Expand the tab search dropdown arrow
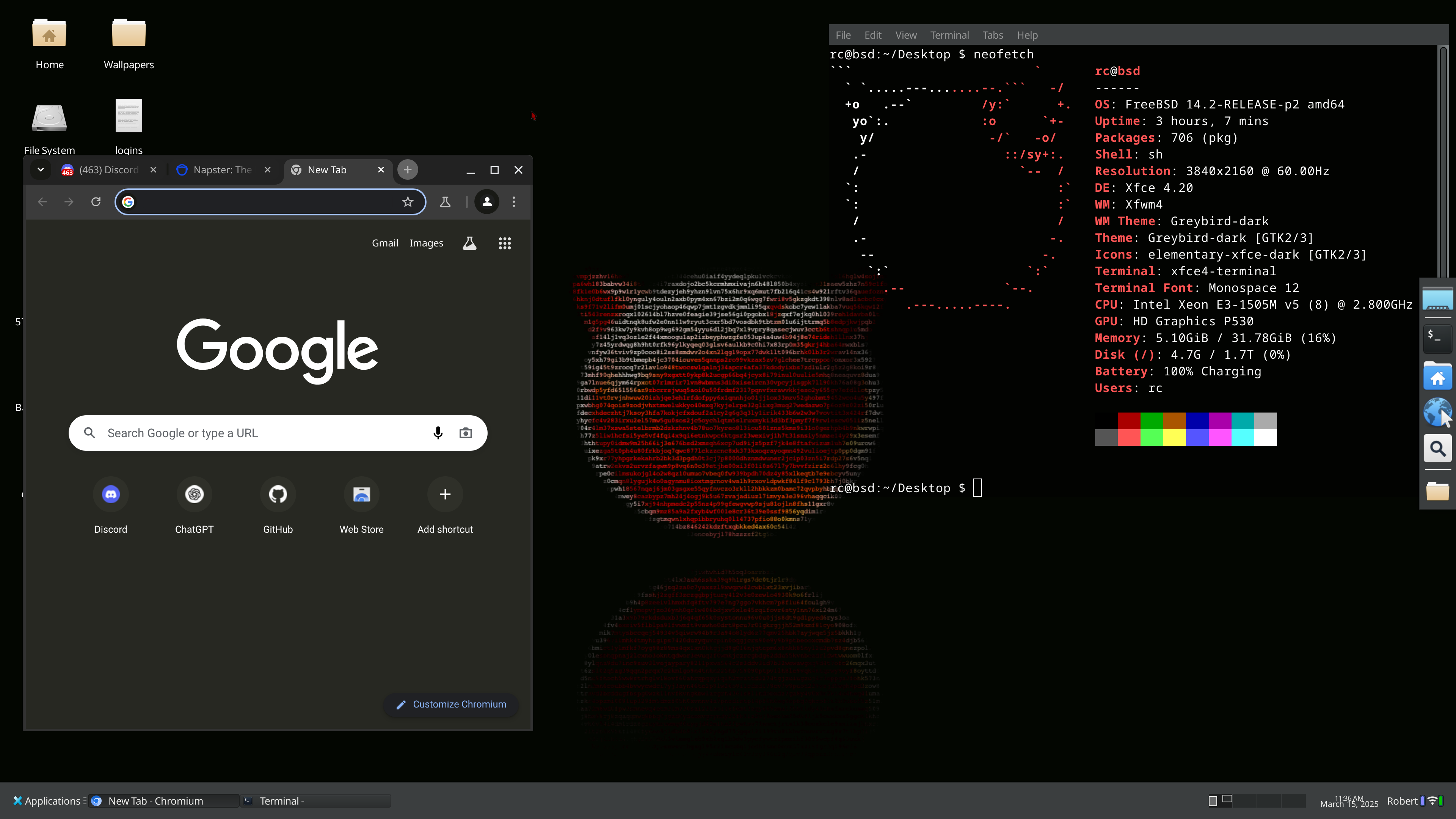The image size is (1456, 819). pyautogui.click(x=41, y=169)
